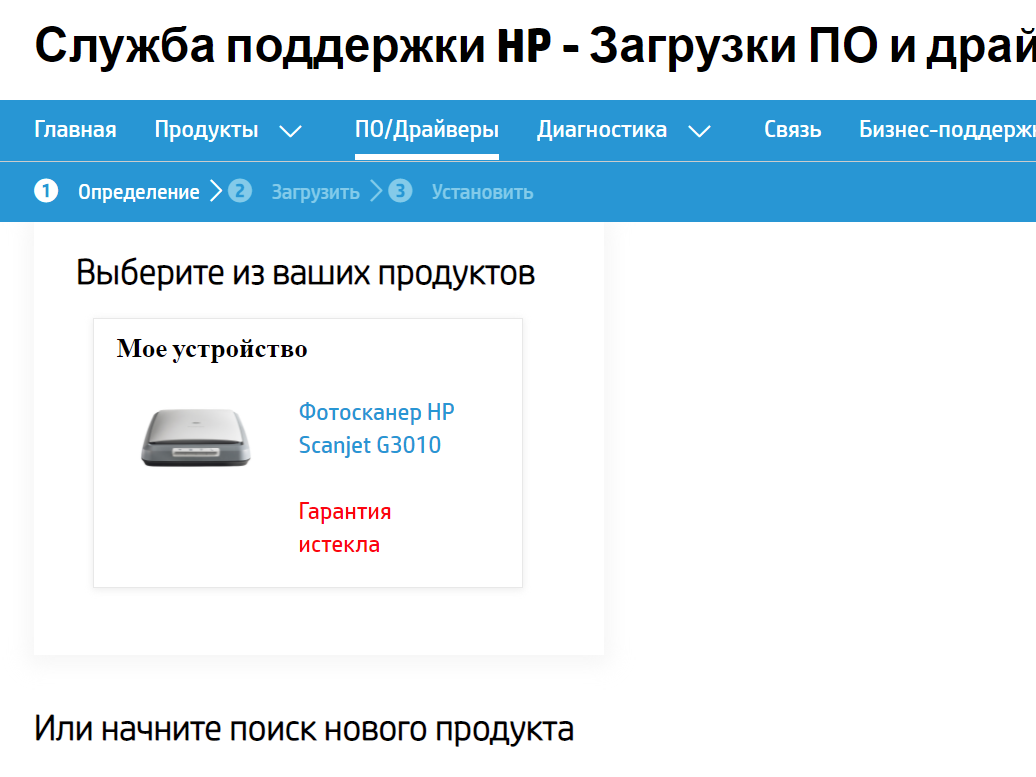Open the Фотосканер HP Scanjet G3010 link
This screenshot has height=777, width=1036.
(377, 428)
